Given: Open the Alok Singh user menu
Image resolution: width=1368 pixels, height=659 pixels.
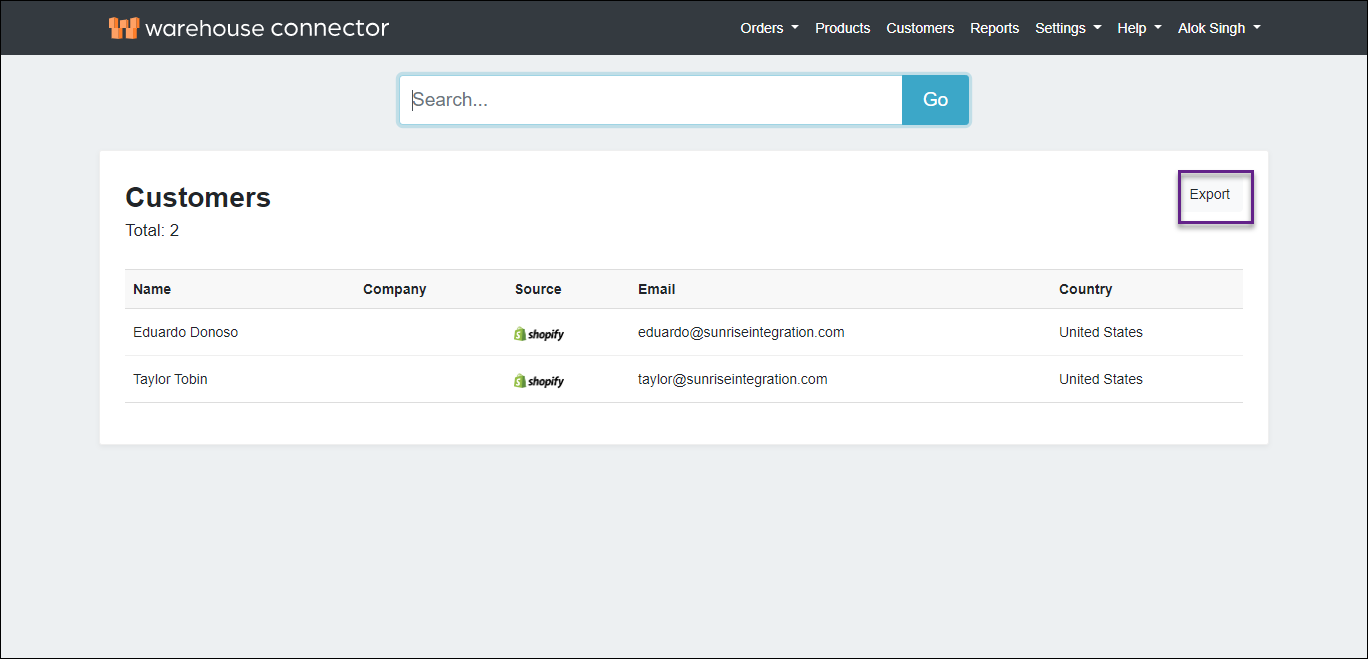Looking at the screenshot, I should tap(1218, 28).
